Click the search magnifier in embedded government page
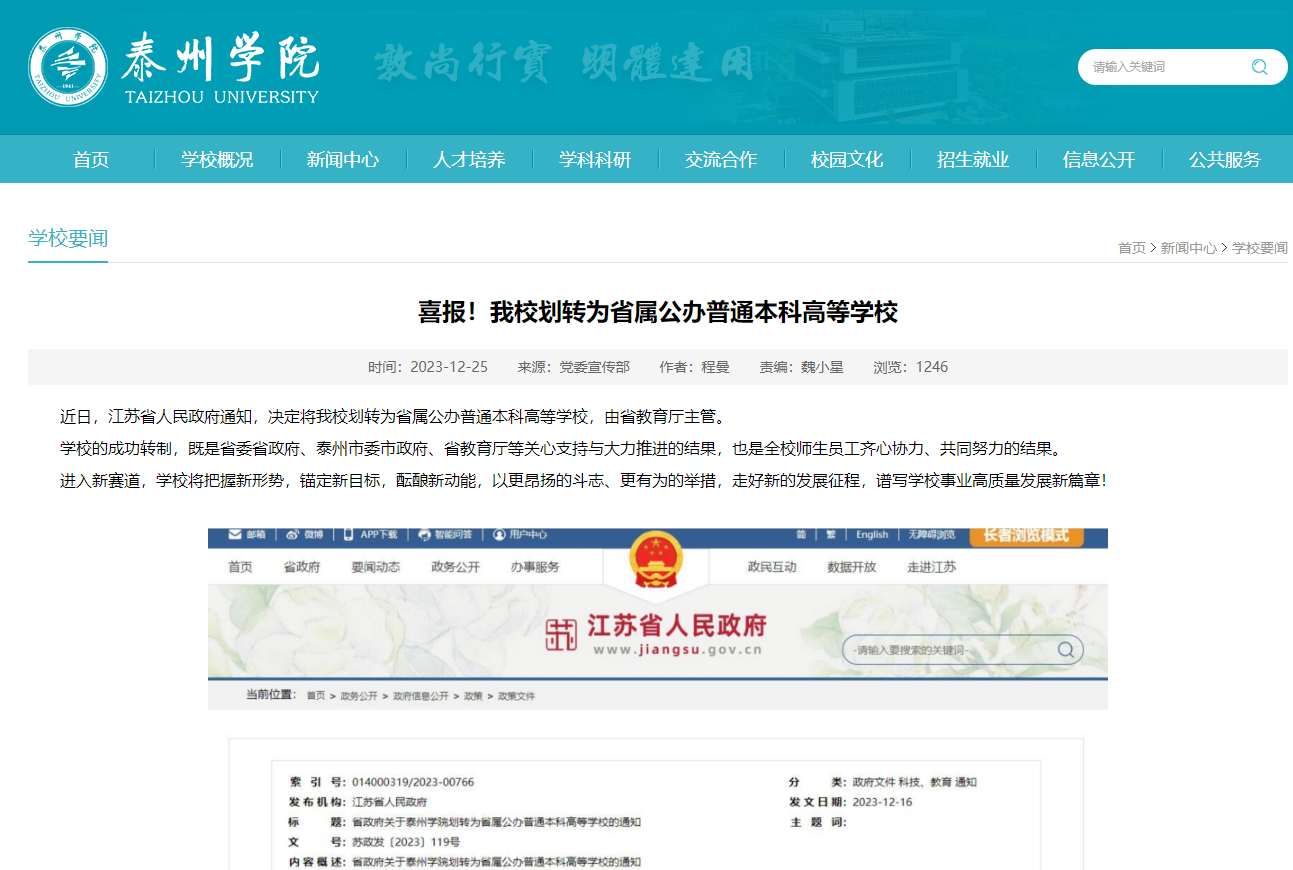This screenshot has width=1293, height=870. coord(1066,650)
